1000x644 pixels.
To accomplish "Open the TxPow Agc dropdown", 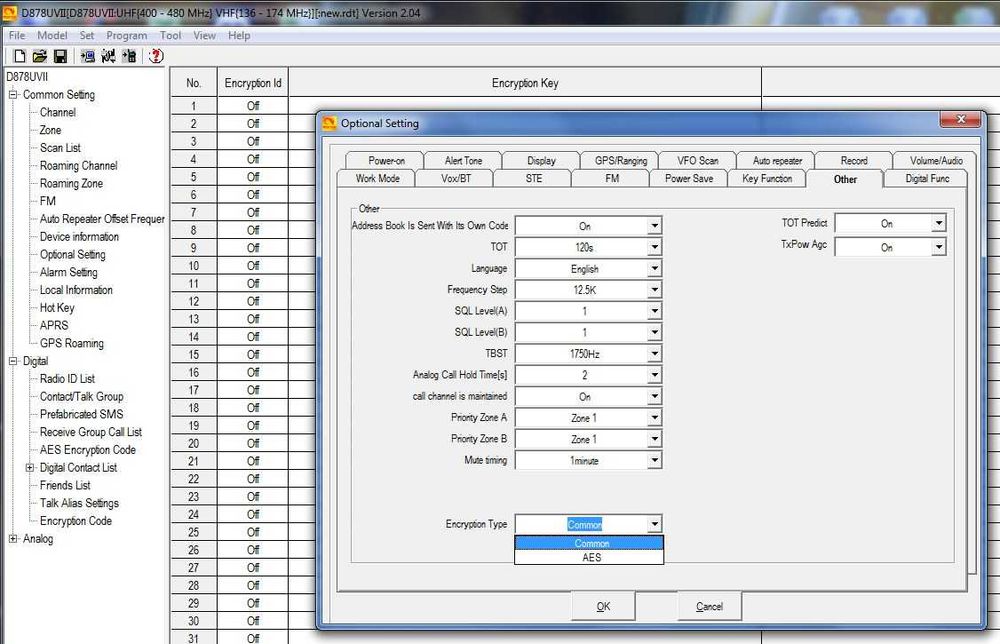I will (938, 247).
